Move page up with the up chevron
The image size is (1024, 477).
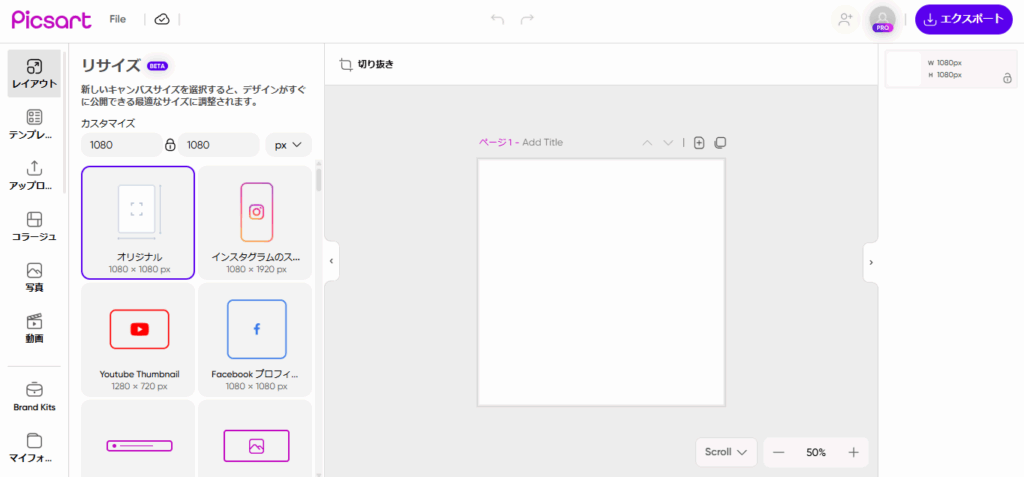click(647, 142)
